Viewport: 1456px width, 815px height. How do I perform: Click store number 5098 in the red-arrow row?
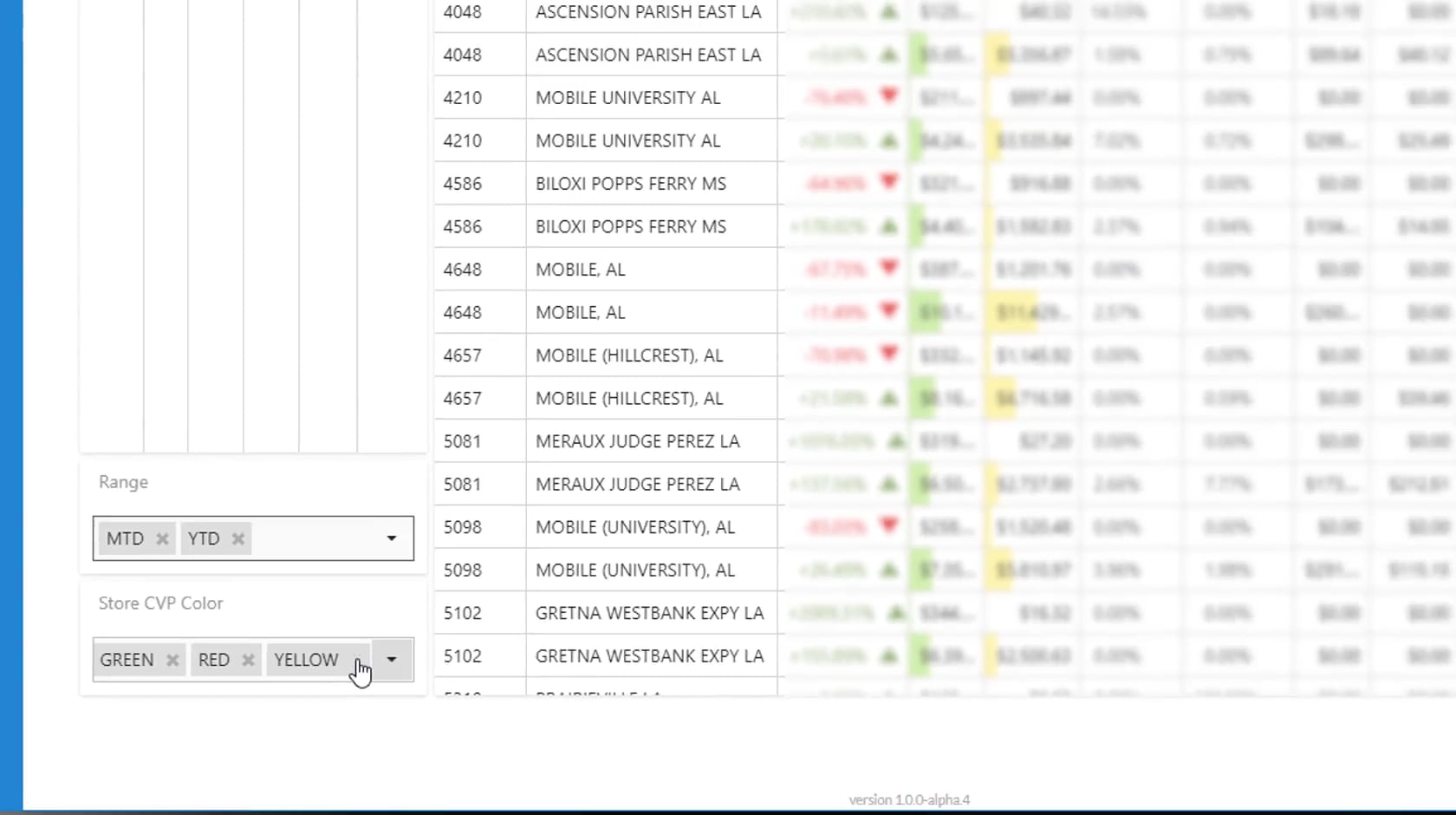[462, 527]
